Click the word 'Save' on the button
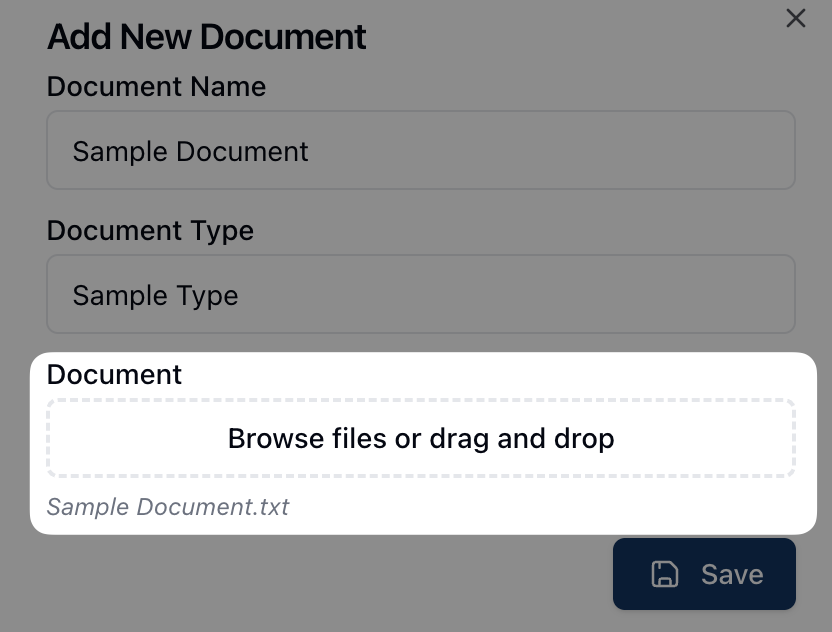The image size is (832, 632). tap(732, 575)
